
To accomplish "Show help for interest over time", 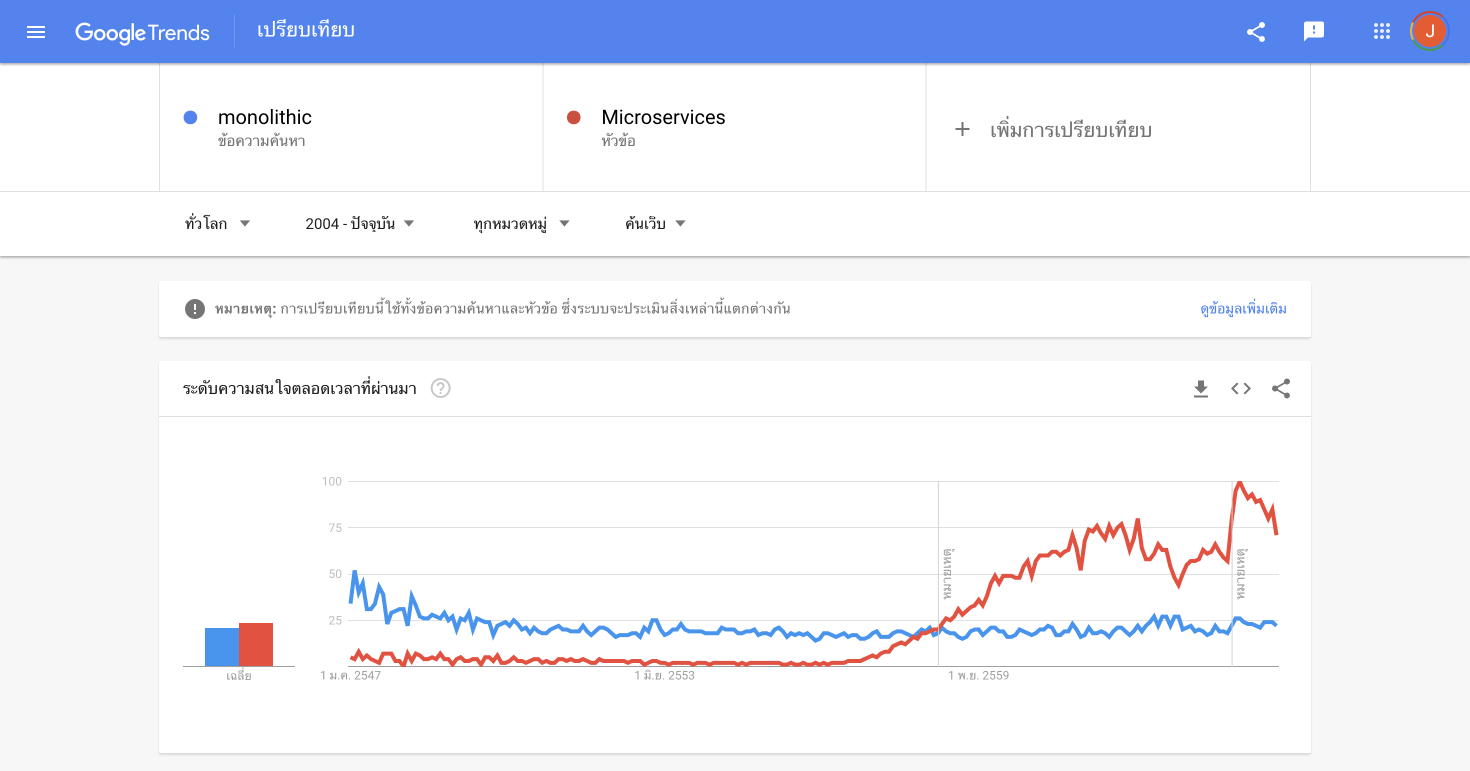I will 440,388.
